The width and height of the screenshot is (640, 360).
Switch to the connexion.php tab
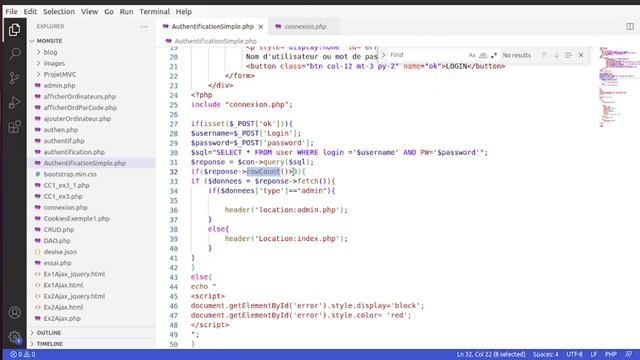(305, 27)
